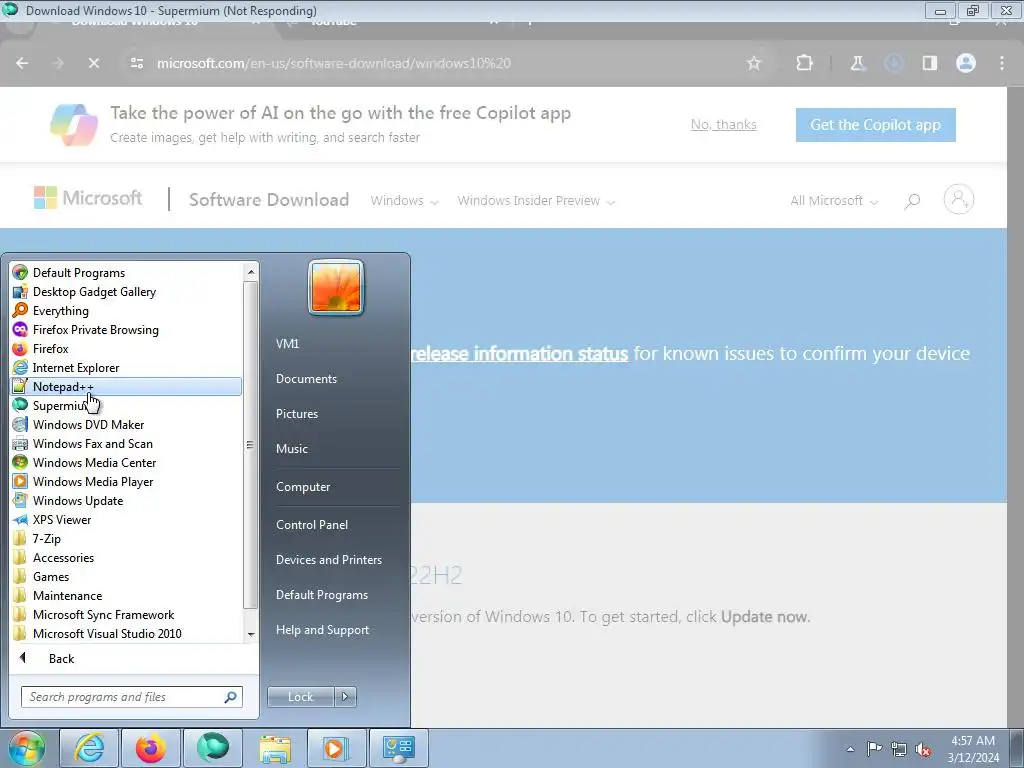Open the network tray icon
Image resolution: width=1024 pixels, height=768 pixels.
(899, 749)
